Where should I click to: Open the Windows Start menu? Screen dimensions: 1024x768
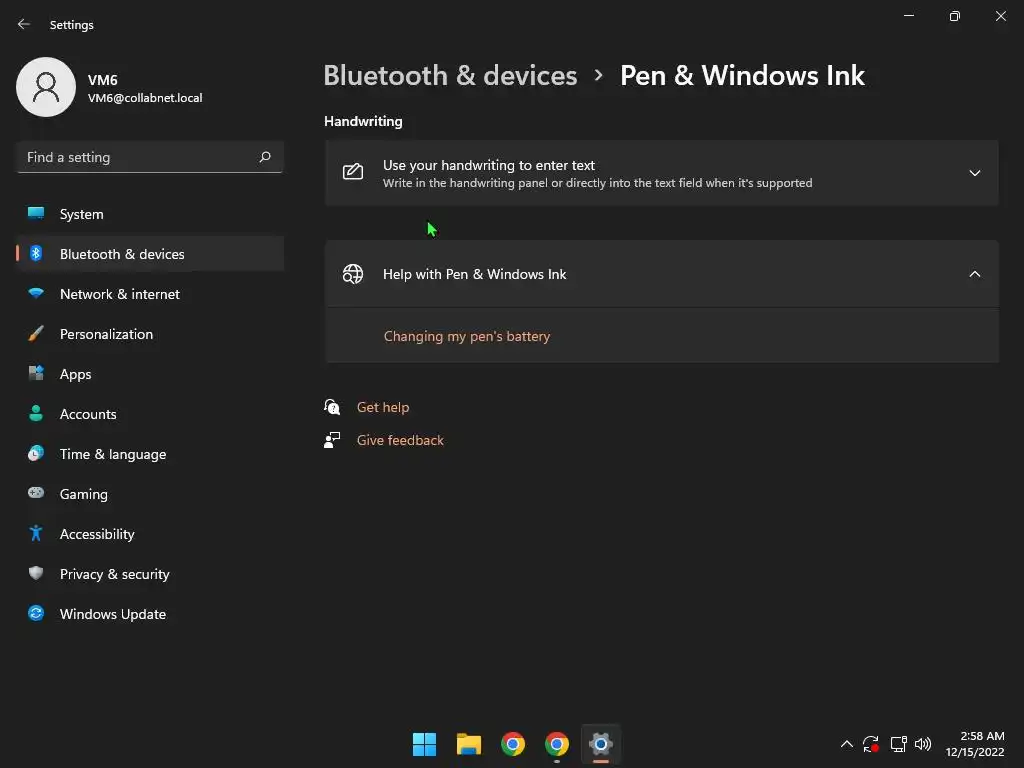424,744
